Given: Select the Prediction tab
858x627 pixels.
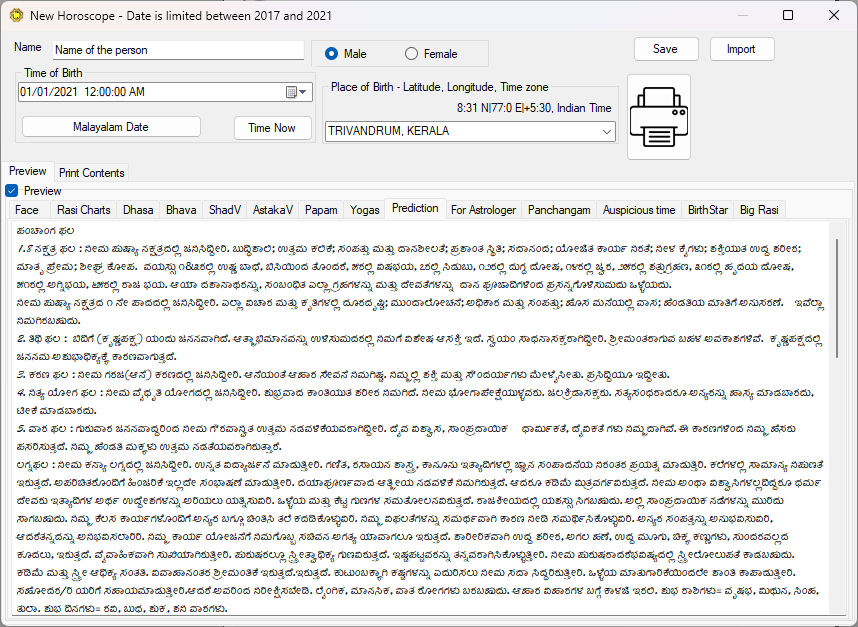Looking at the screenshot, I should click(415, 208).
